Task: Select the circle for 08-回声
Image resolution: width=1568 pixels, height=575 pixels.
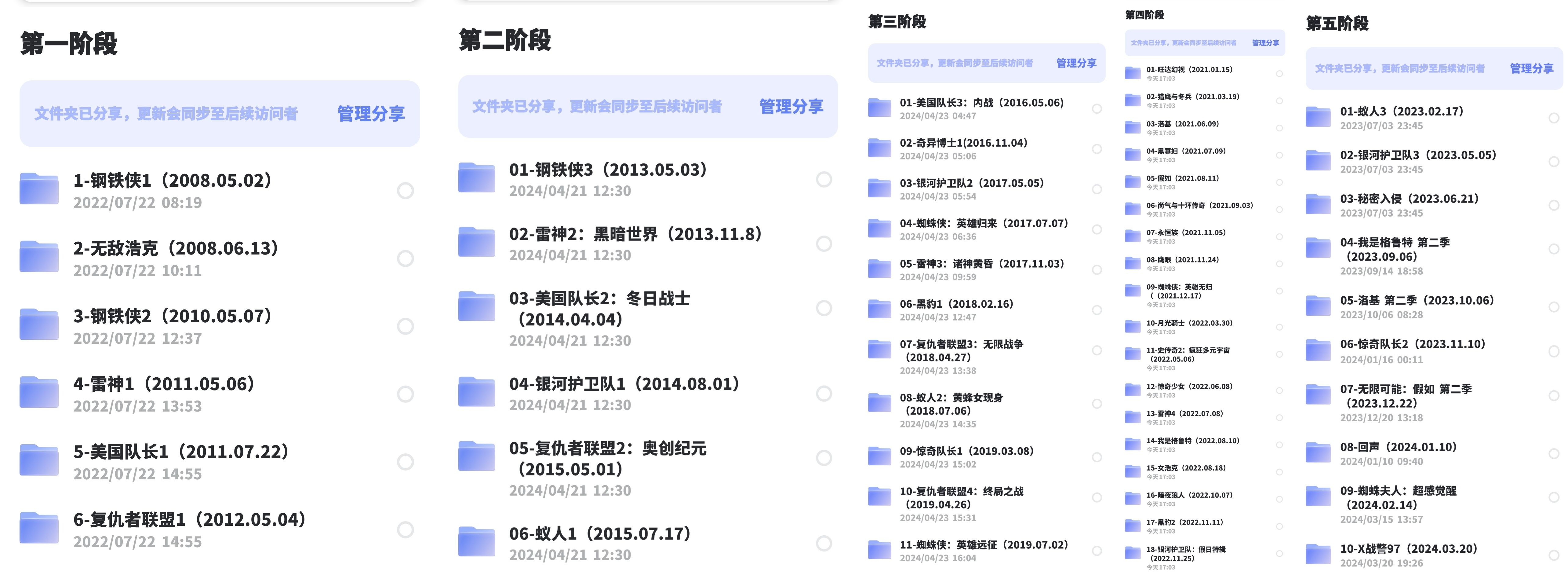Action: pos(1554,454)
